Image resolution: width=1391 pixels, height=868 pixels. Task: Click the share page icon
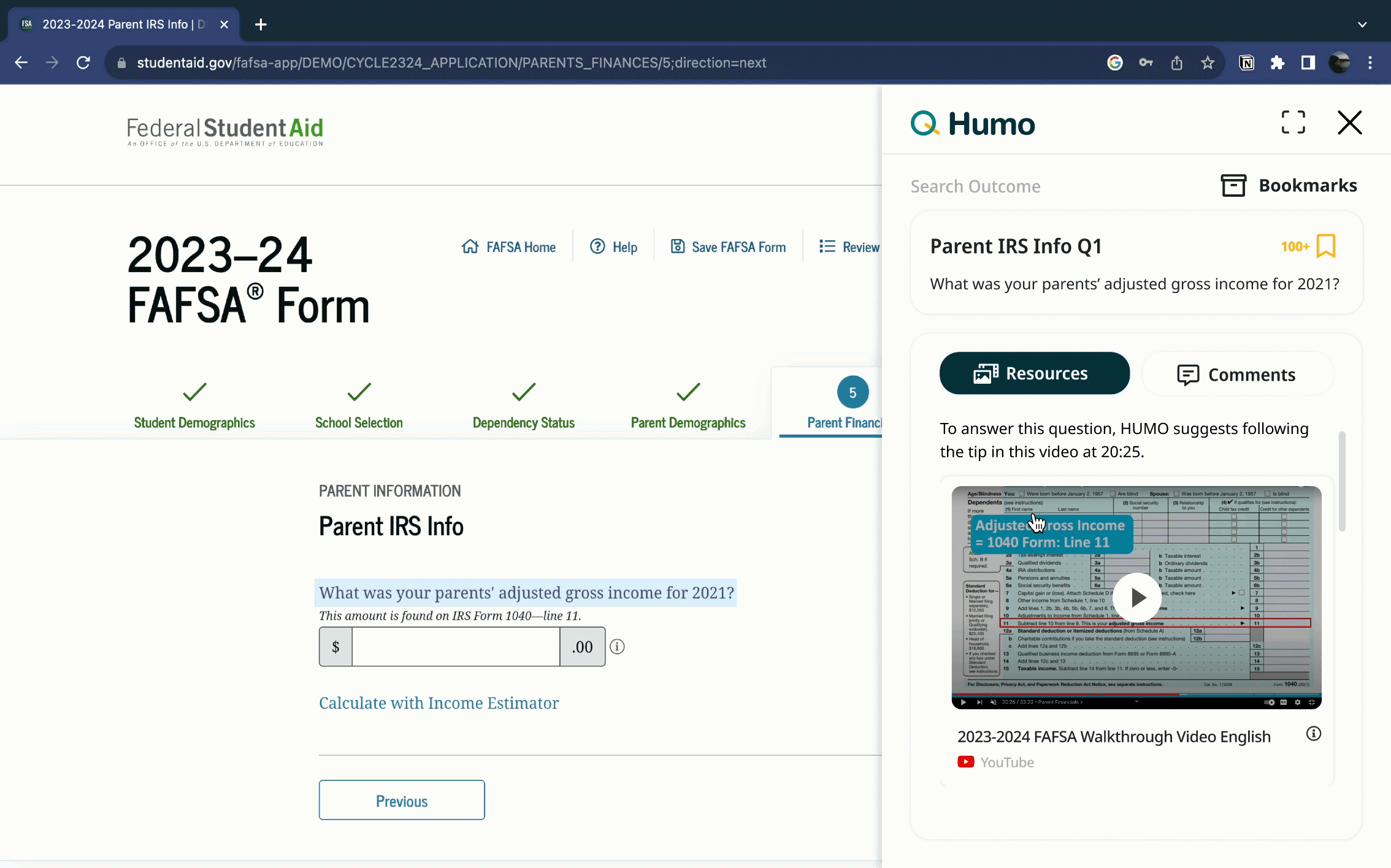click(x=1176, y=63)
